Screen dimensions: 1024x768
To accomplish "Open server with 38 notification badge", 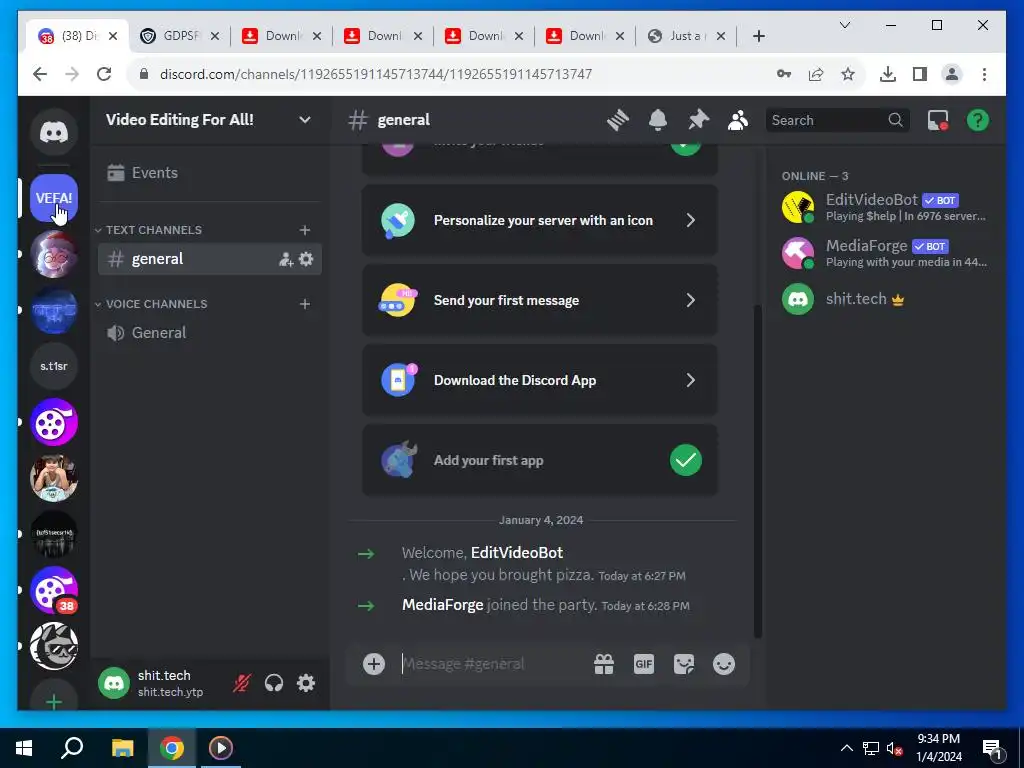I will tap(54, 590).
